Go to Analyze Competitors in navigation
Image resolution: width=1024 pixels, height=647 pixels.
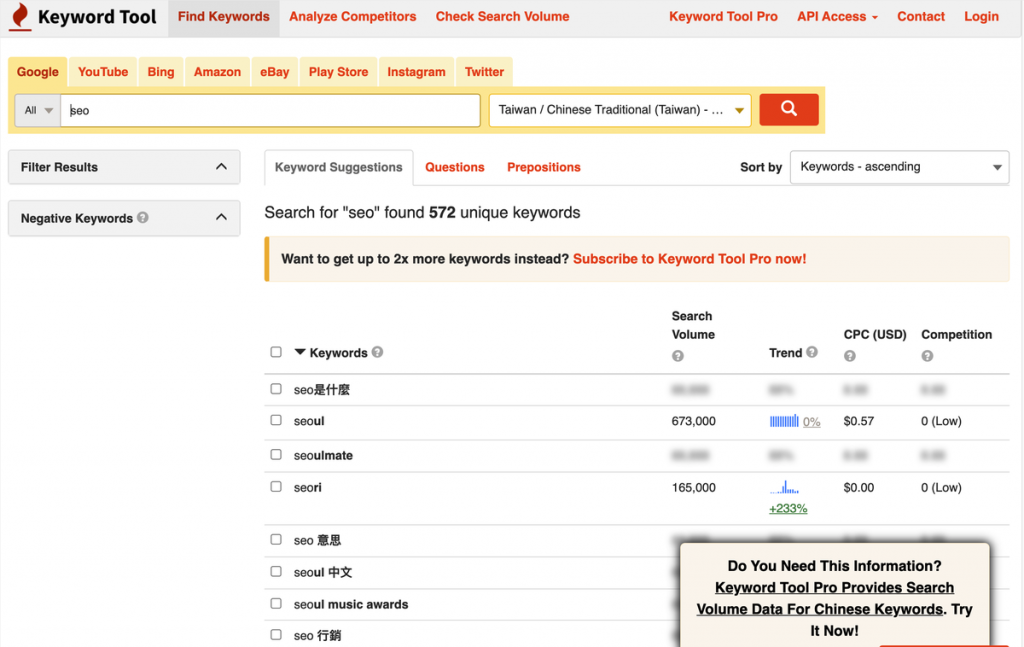pos(353,17)
